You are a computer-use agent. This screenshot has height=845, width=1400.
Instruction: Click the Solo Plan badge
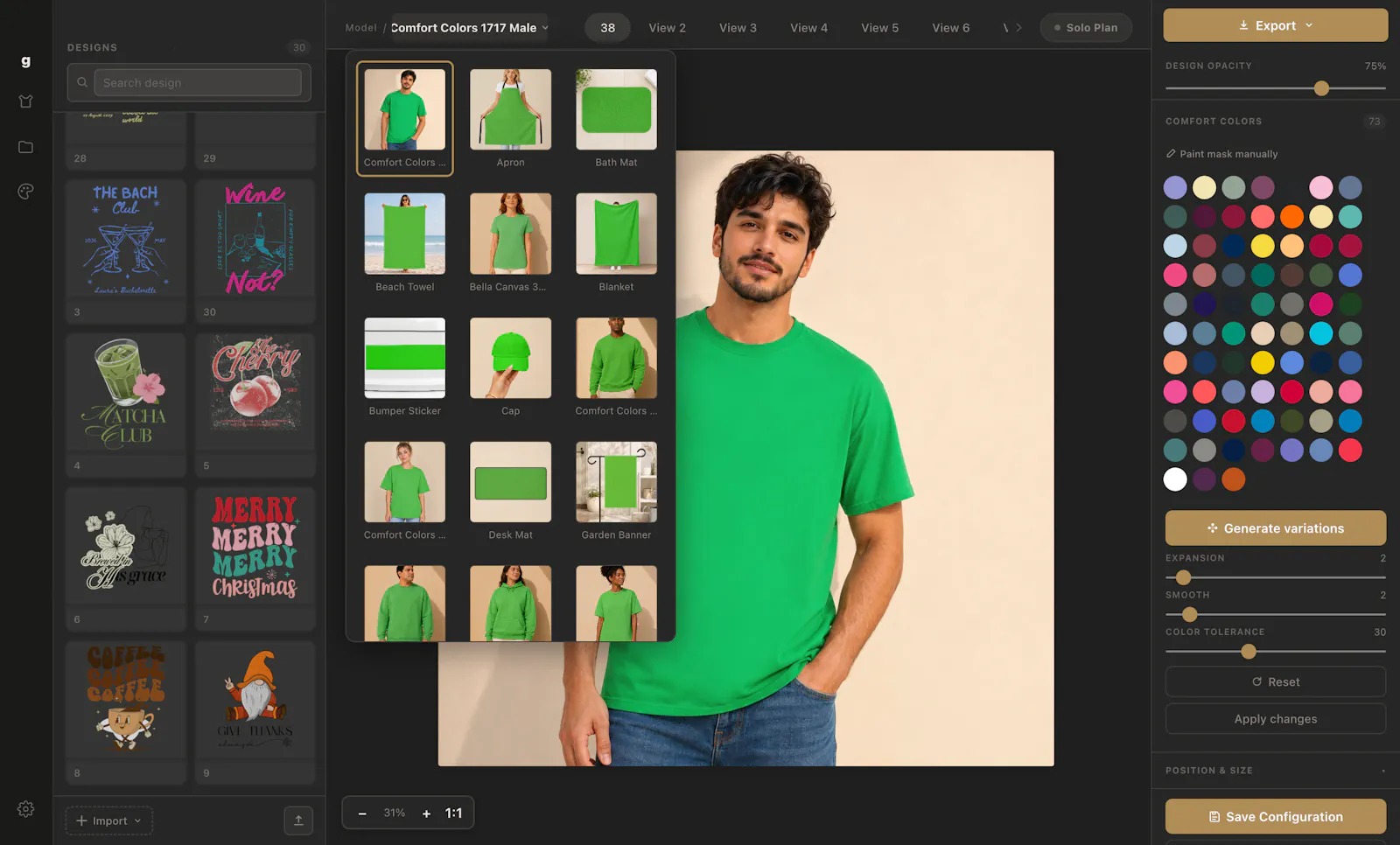tap(1085, 28)
